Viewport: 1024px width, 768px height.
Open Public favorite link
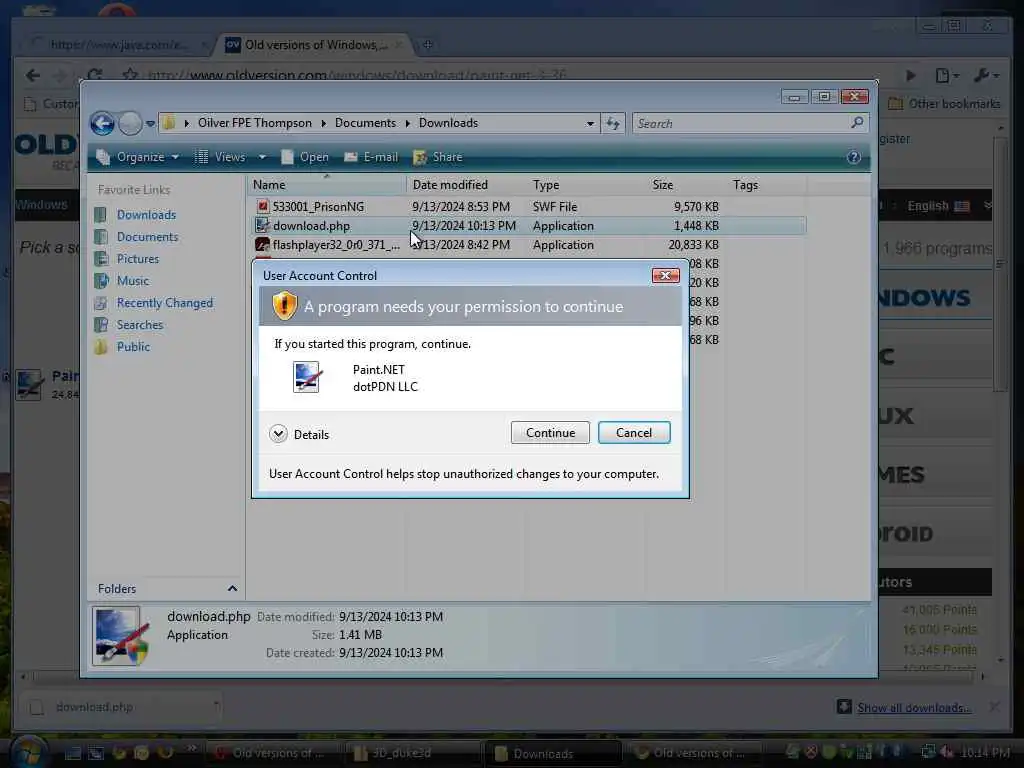pos(133,347)
